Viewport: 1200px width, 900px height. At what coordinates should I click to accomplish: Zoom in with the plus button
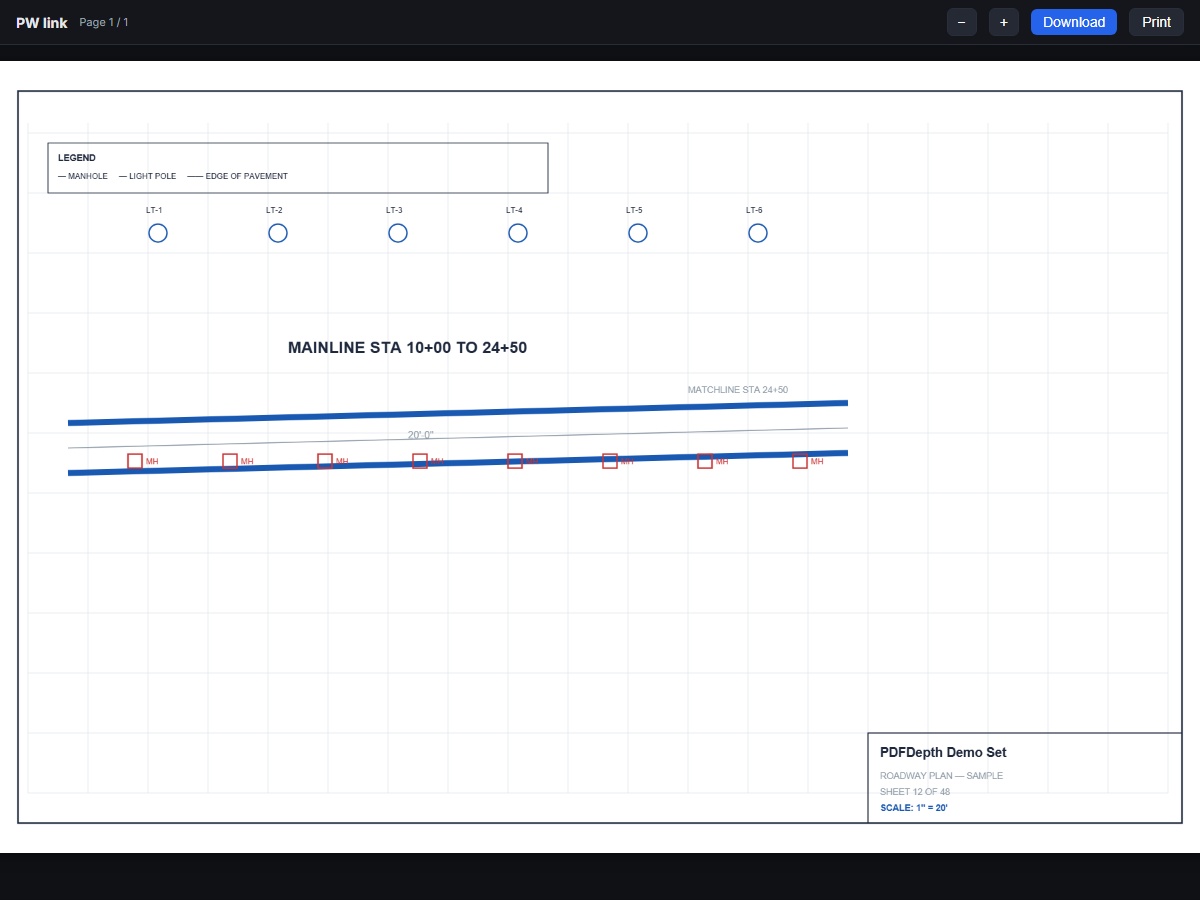(x=1004, y=22)
